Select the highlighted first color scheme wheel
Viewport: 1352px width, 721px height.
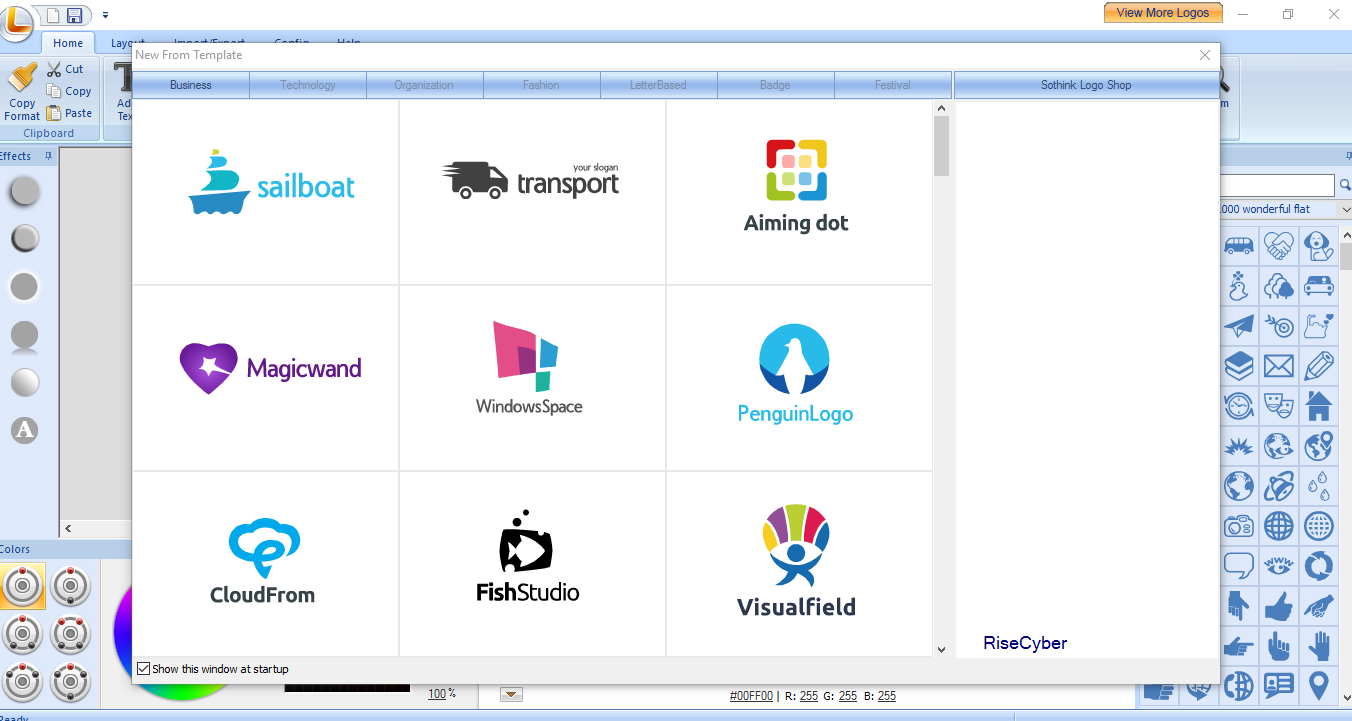pos(22,586)
